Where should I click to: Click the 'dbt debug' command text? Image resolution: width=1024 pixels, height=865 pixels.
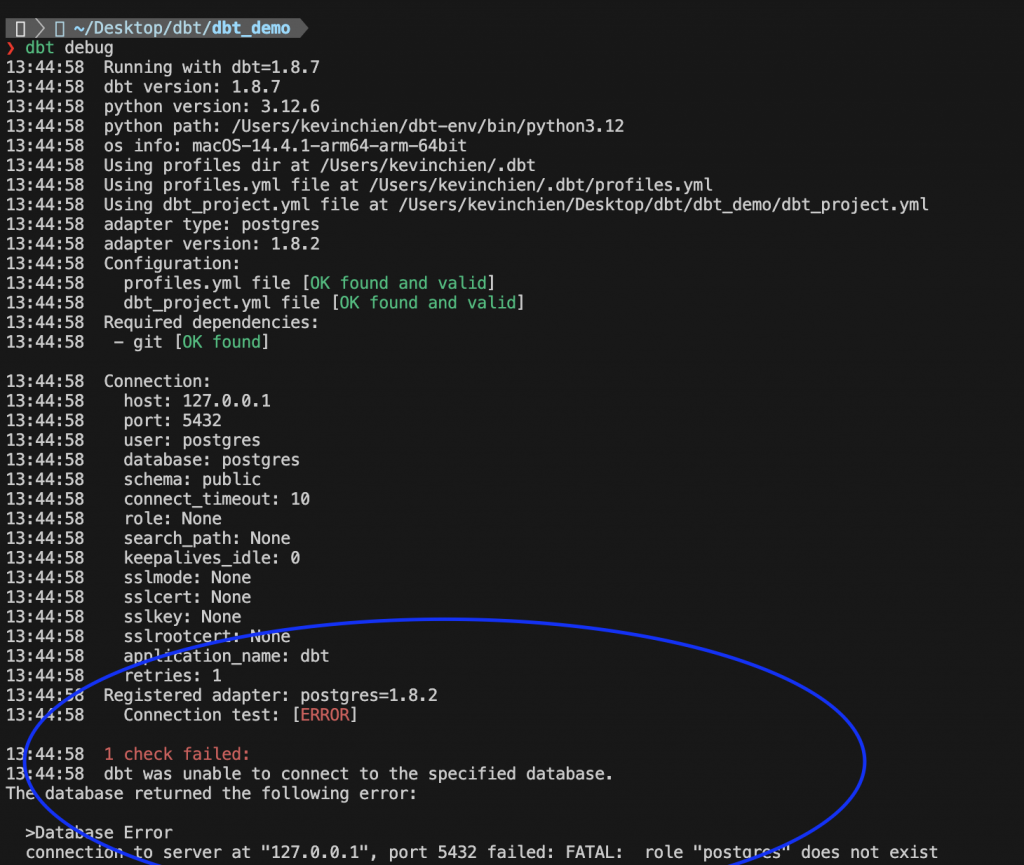click(69, 48)
